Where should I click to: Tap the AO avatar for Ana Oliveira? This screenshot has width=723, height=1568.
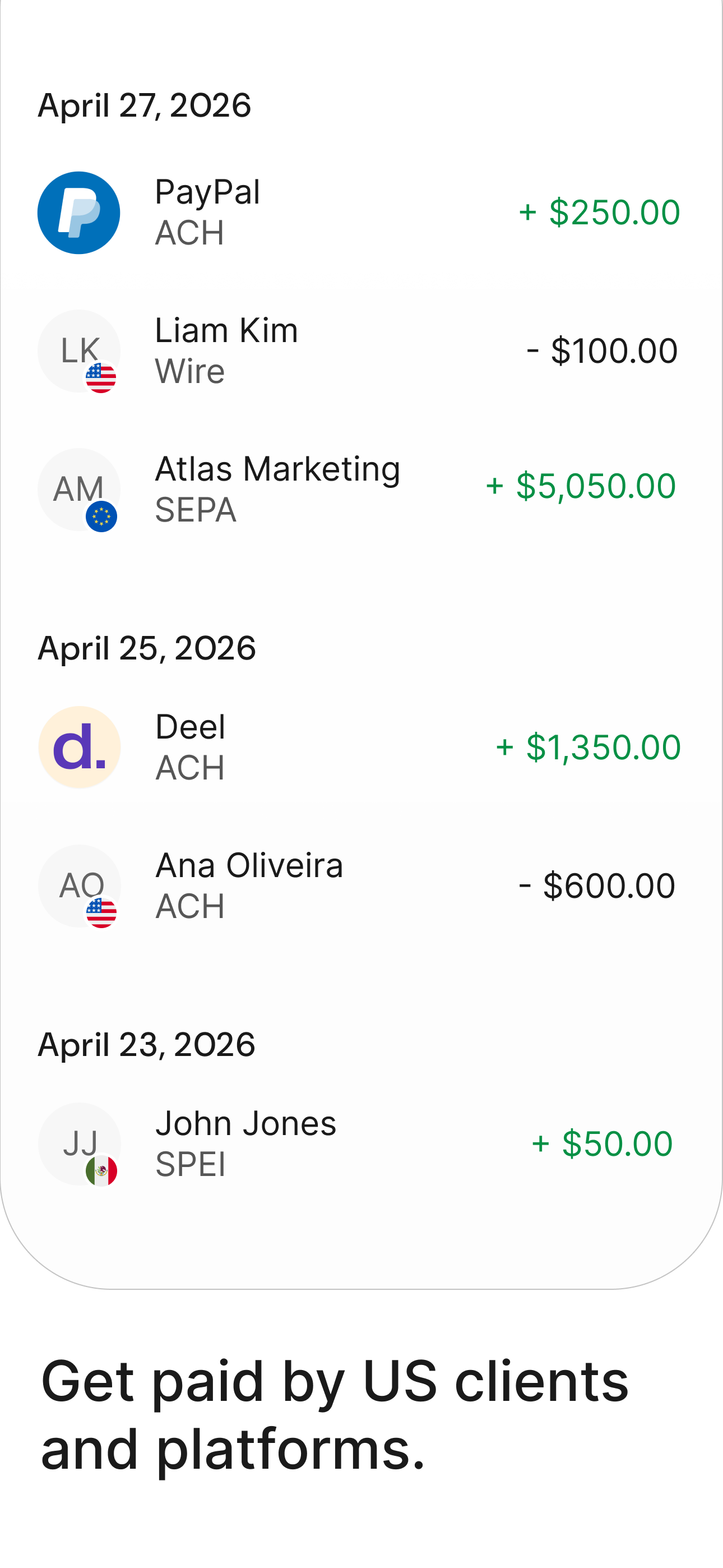coord(79,886)
